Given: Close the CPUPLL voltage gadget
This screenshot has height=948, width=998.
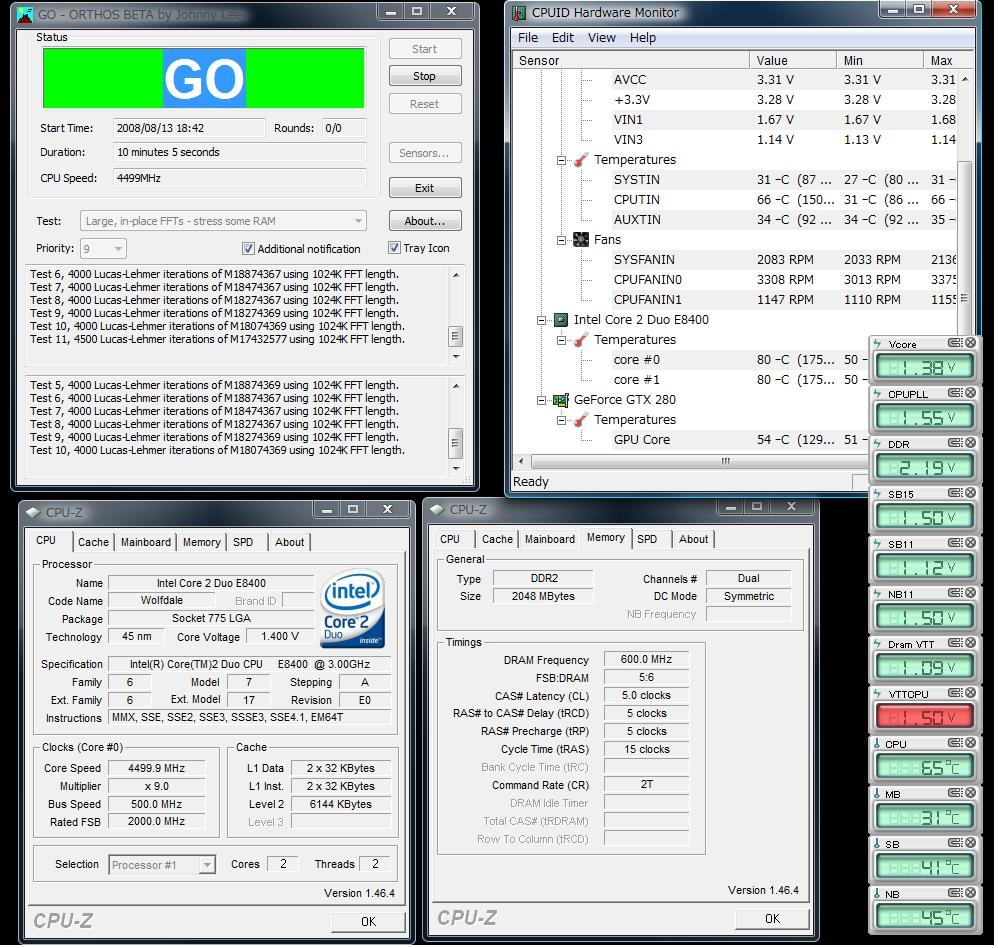Looking at the screenshot, I should click(970, 393).
